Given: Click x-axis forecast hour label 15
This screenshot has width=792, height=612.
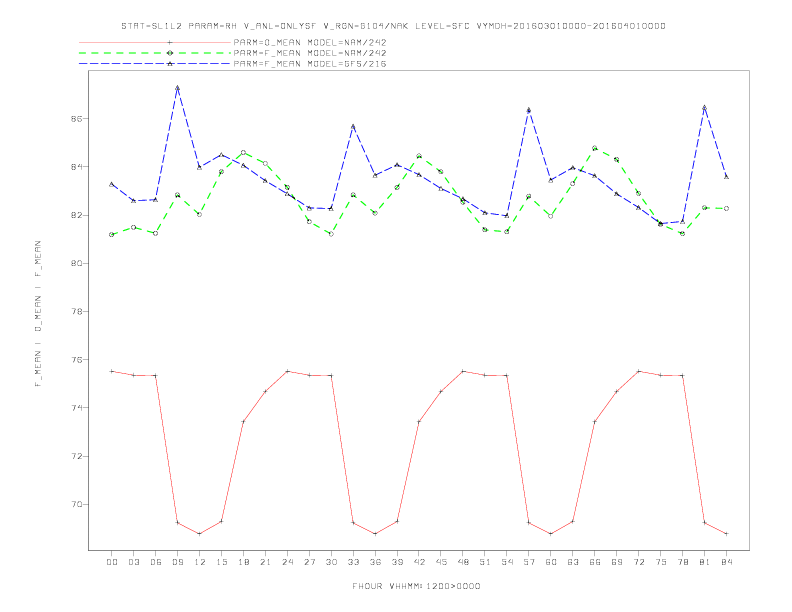Looking at the screenshot, I should [221, 562].
